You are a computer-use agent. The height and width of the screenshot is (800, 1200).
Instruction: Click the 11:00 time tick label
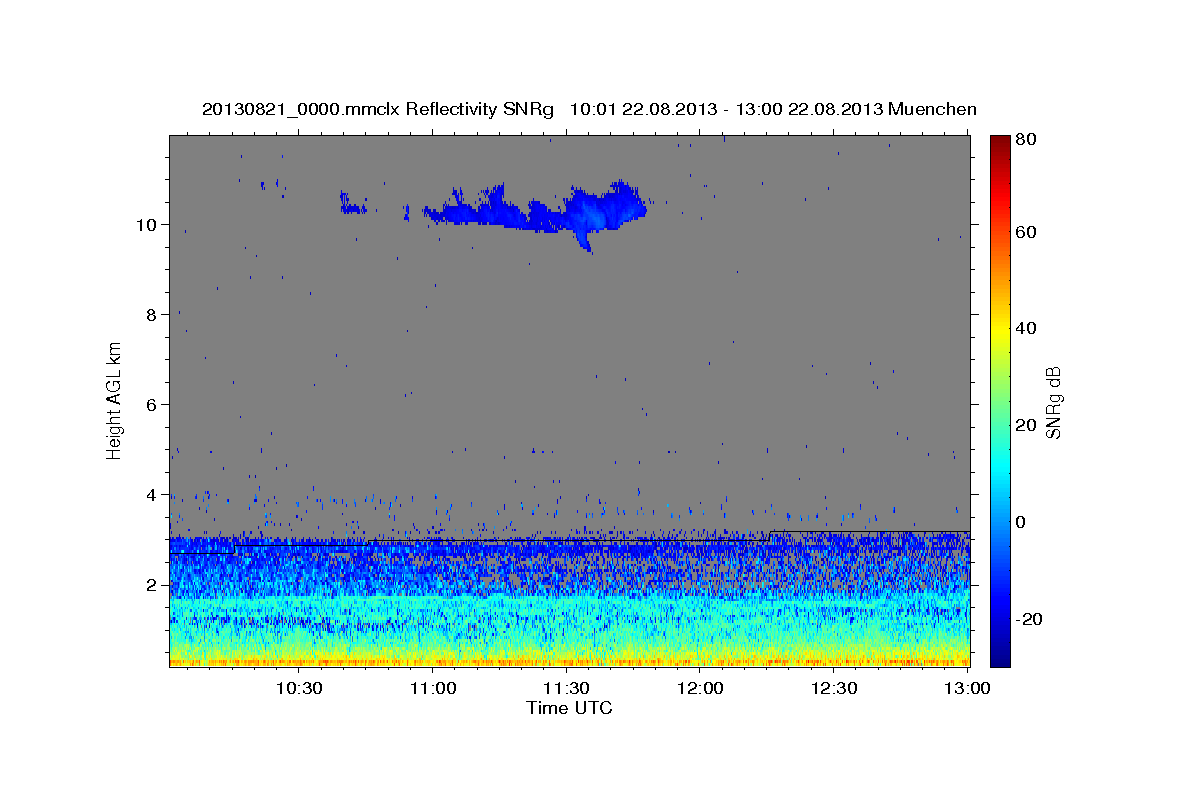click(x=433, y=688)
